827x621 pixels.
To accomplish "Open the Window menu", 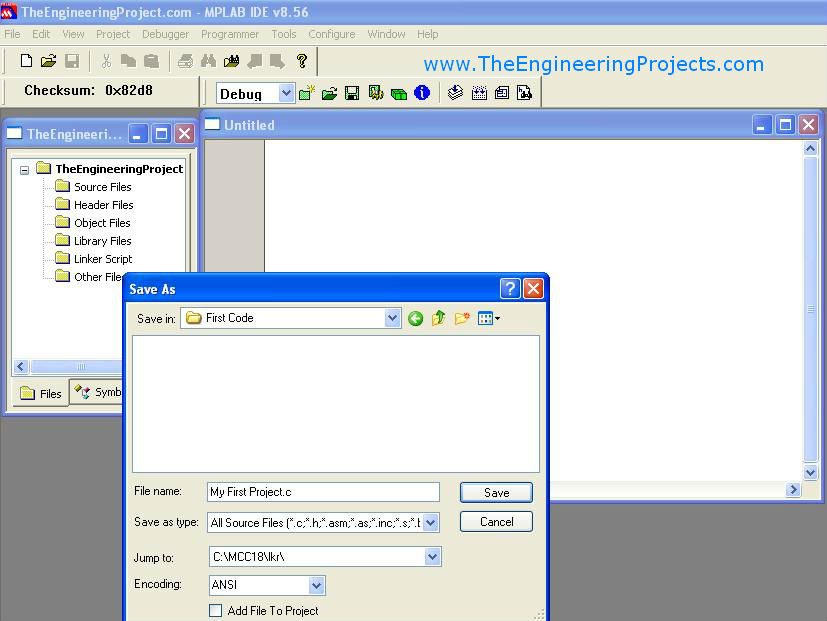I will [387, 34].
